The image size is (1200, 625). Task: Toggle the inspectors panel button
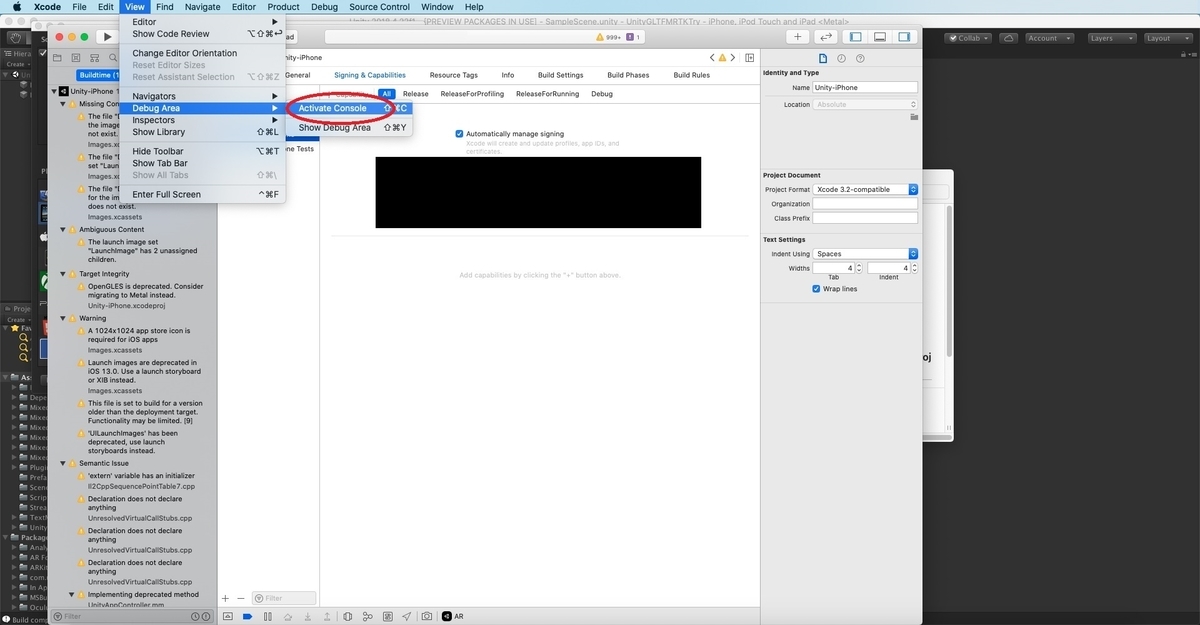(x=904, y=37)
